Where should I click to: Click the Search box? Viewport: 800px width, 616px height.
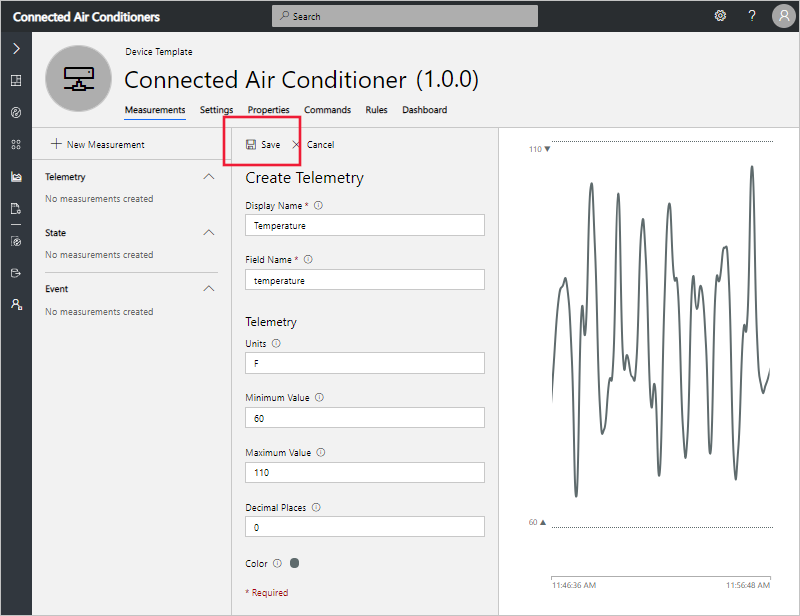pos(405,16)
